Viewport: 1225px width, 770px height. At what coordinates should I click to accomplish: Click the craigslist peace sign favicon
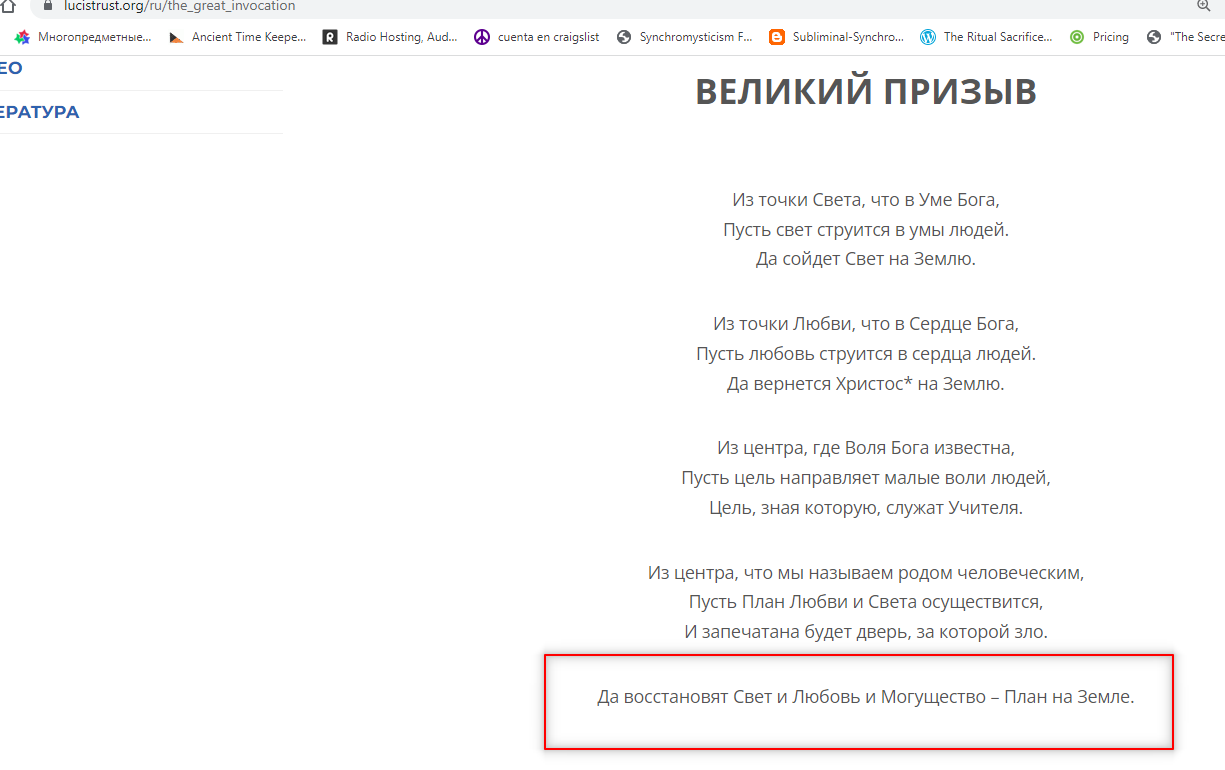pos(482,37)
